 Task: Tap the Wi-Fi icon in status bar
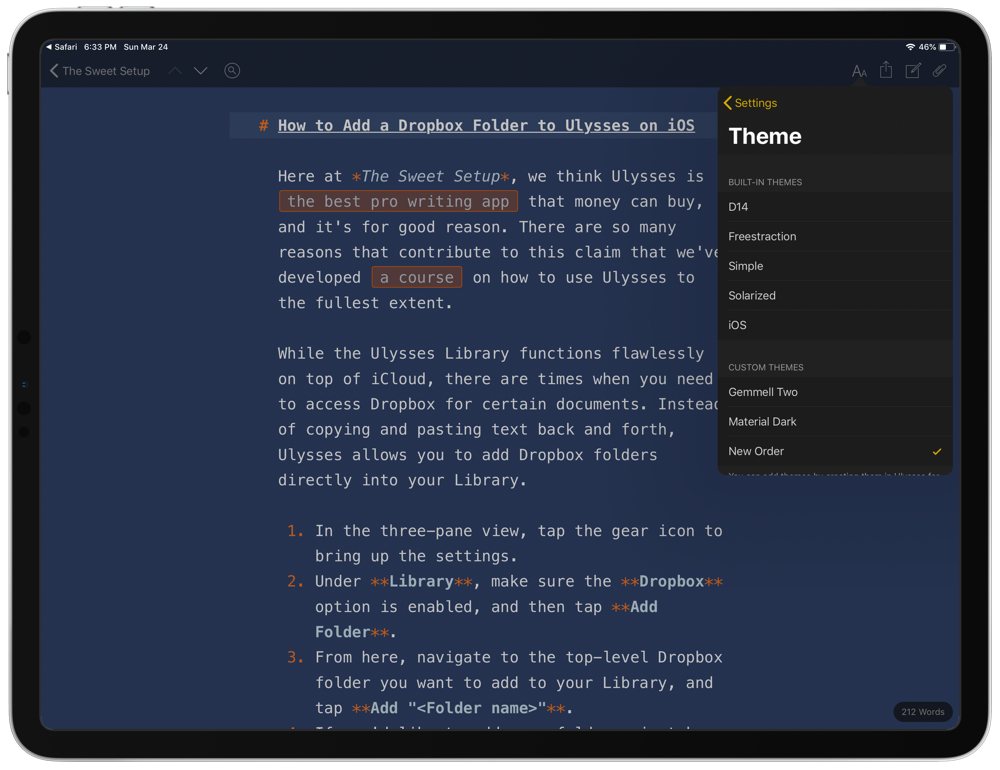pos(910,47)
